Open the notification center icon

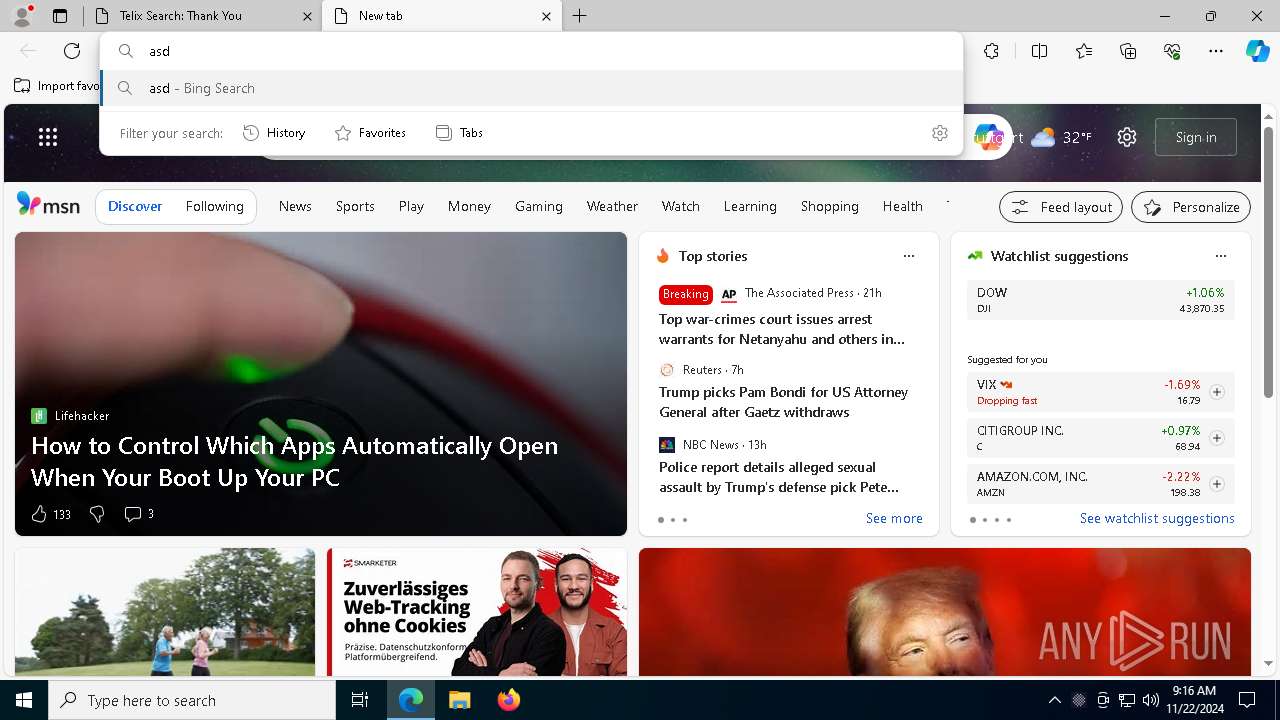pos(1247,700)
